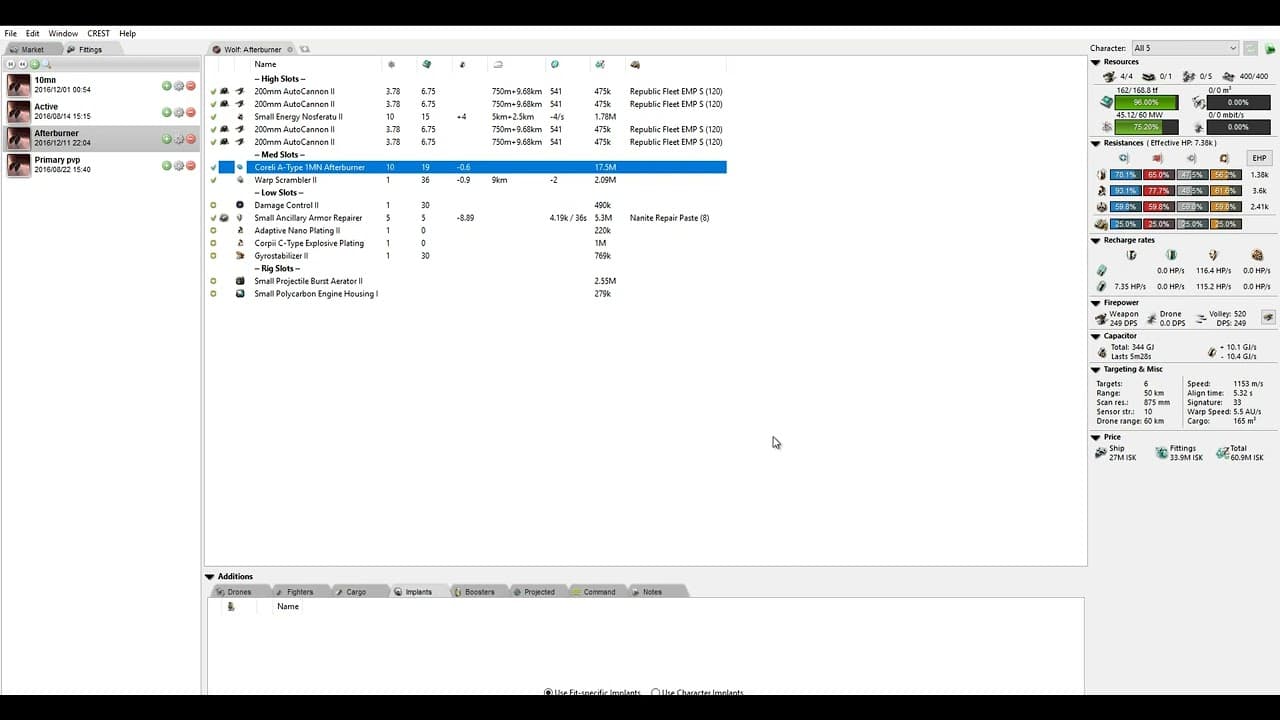Viewport: 1280px width, 720px height.
Task: Collapse the Capacitor section
Action: point(1096,336)
